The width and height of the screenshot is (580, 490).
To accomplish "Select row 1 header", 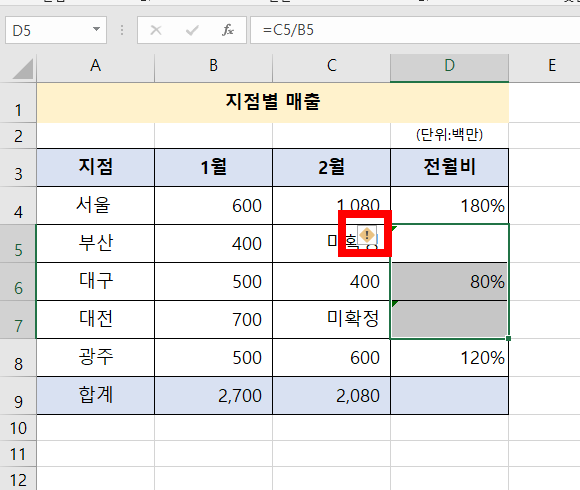I will (x=18, y=103).
